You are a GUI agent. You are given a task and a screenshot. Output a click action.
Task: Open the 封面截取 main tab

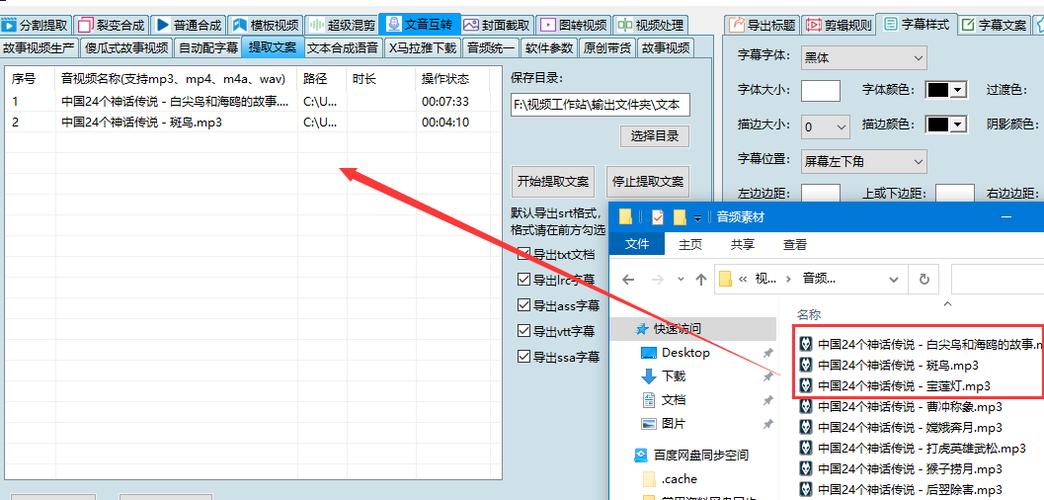(x=497, y=25)
